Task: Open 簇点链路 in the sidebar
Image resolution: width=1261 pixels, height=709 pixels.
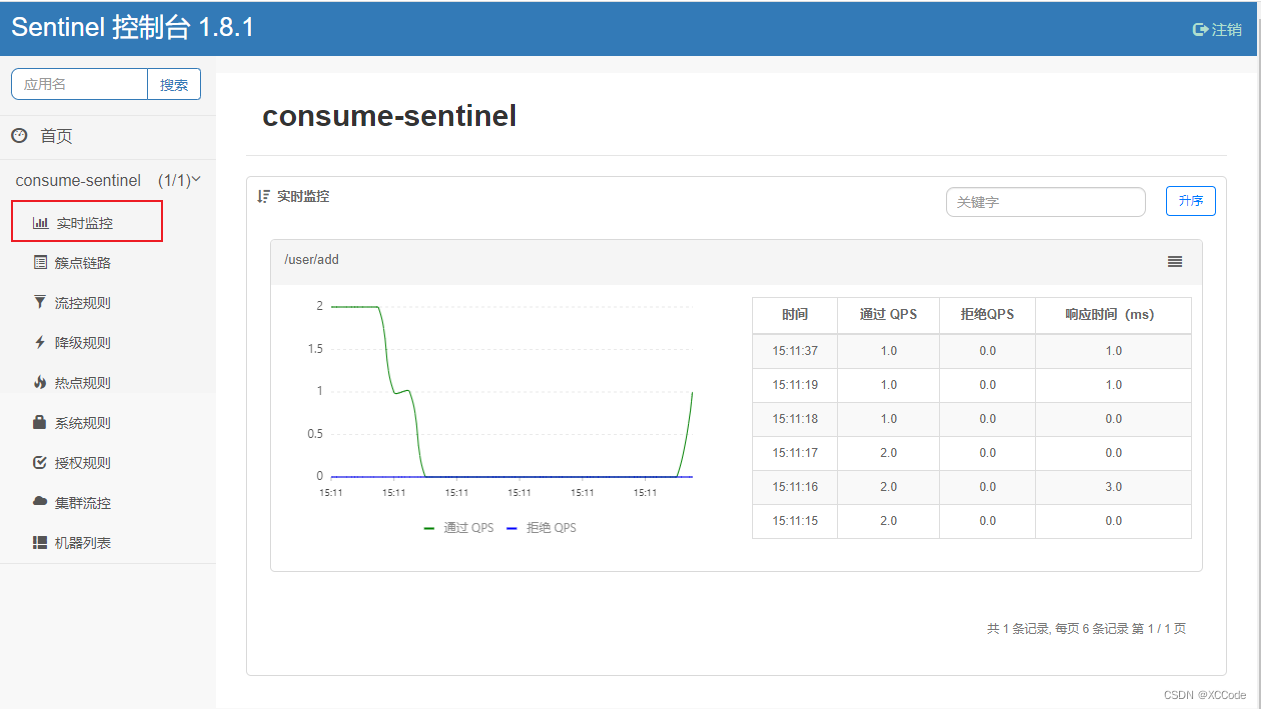Action: (83, 263)
